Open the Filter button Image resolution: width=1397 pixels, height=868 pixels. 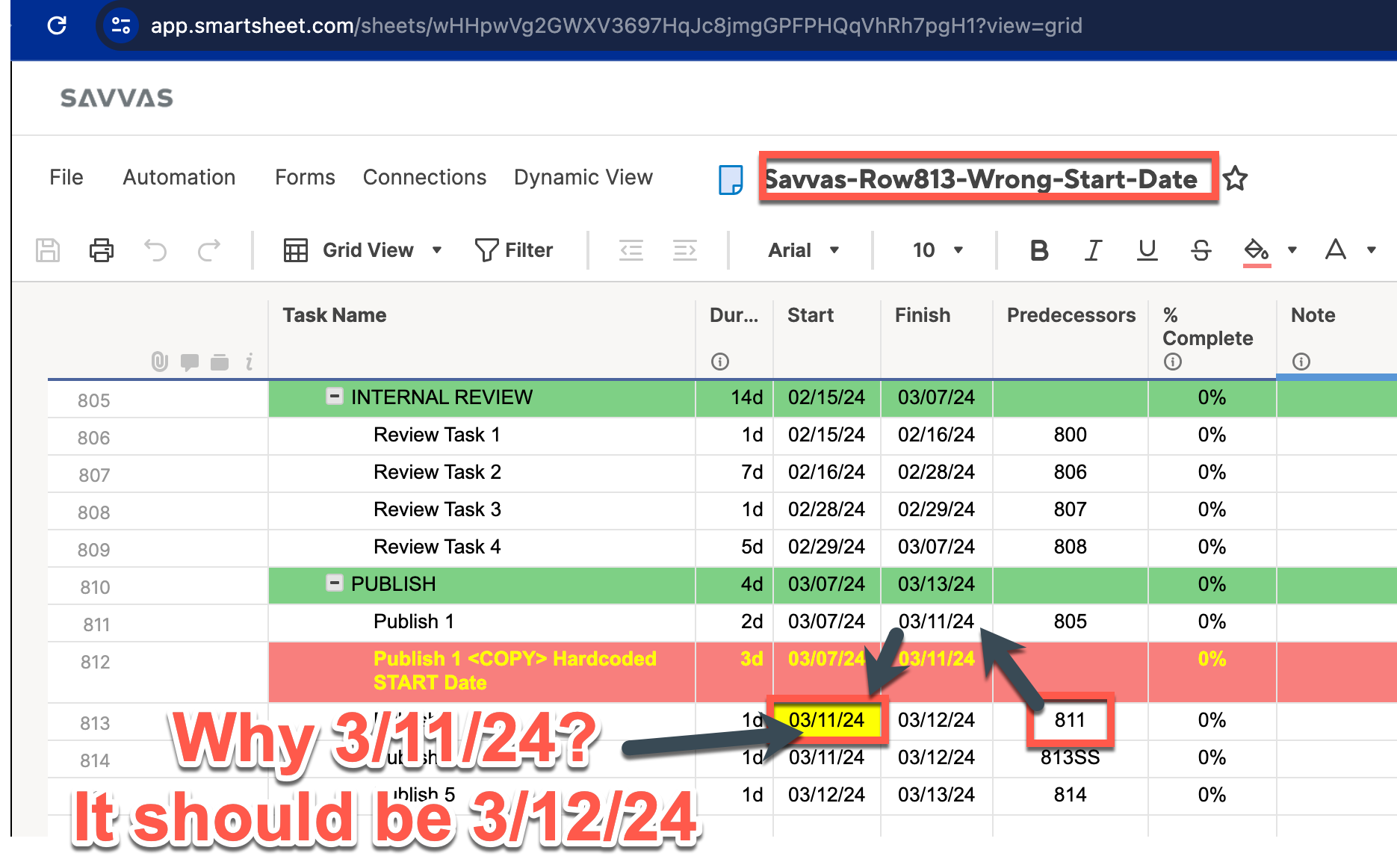515,250
